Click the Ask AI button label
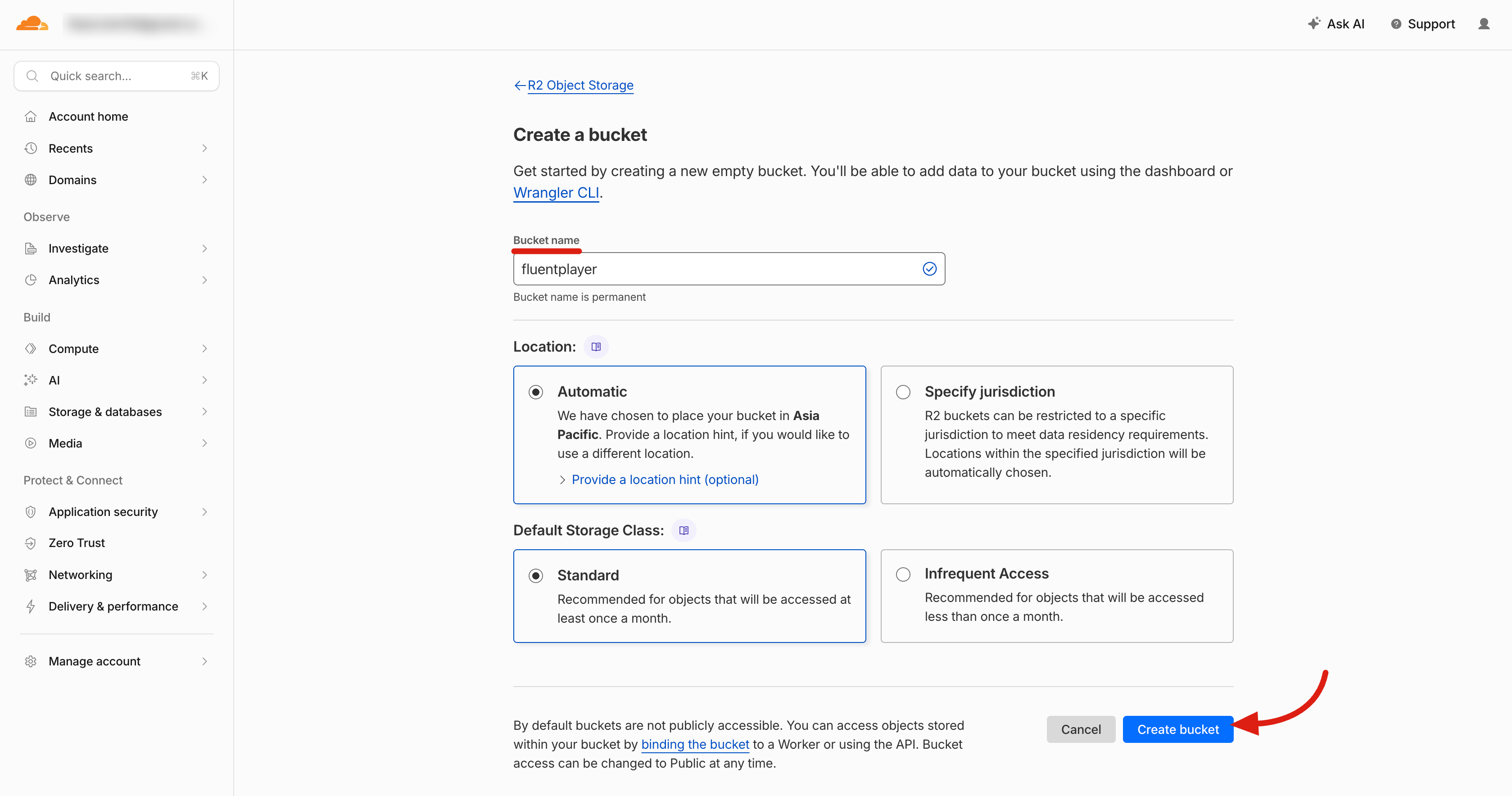 coord(1345,24)
